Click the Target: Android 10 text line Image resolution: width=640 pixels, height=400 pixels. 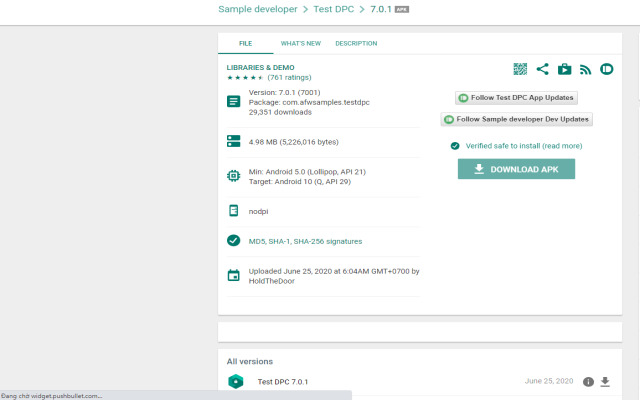(x=300, y=181)
